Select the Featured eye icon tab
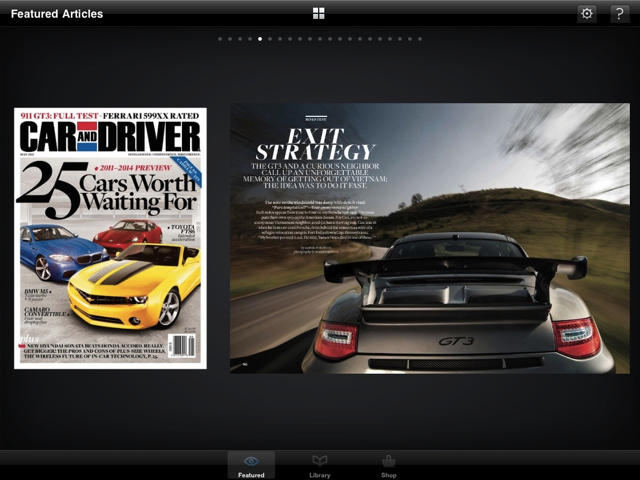640x480 pixels. click(251, 465)
